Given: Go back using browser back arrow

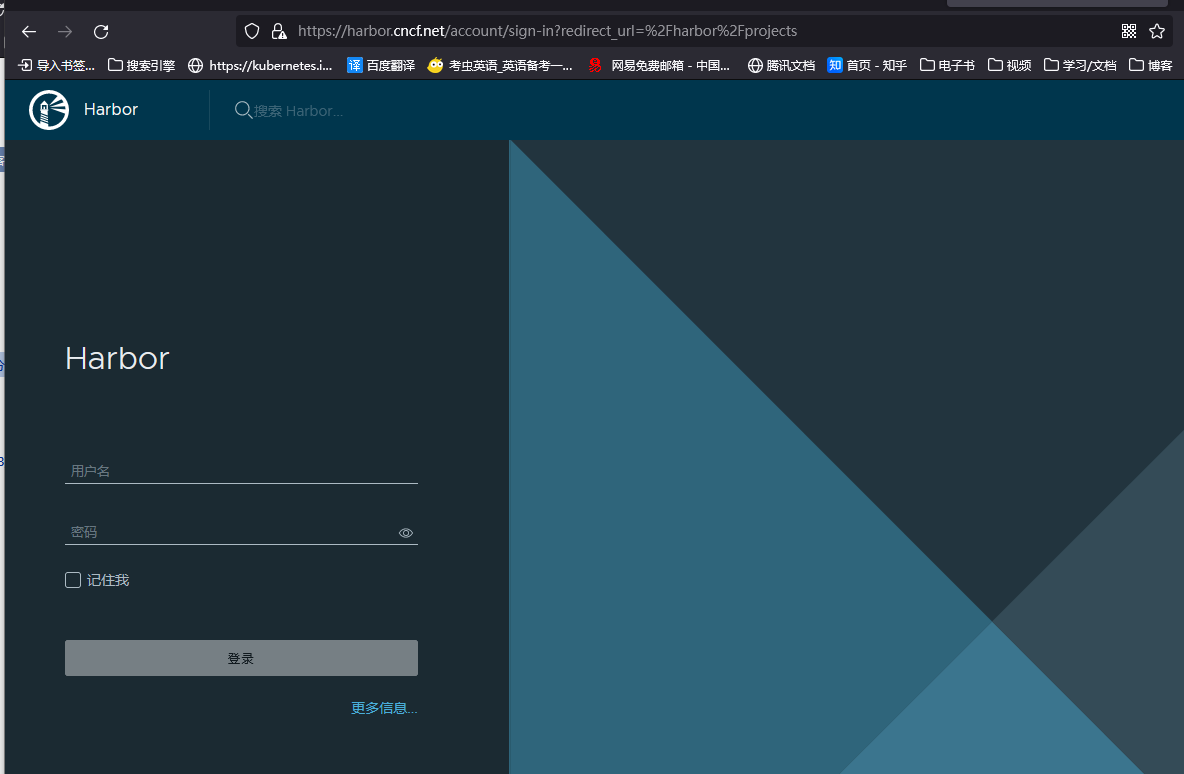Looking at the screenshot, I should pyautogui.click(x=29, y=32).
